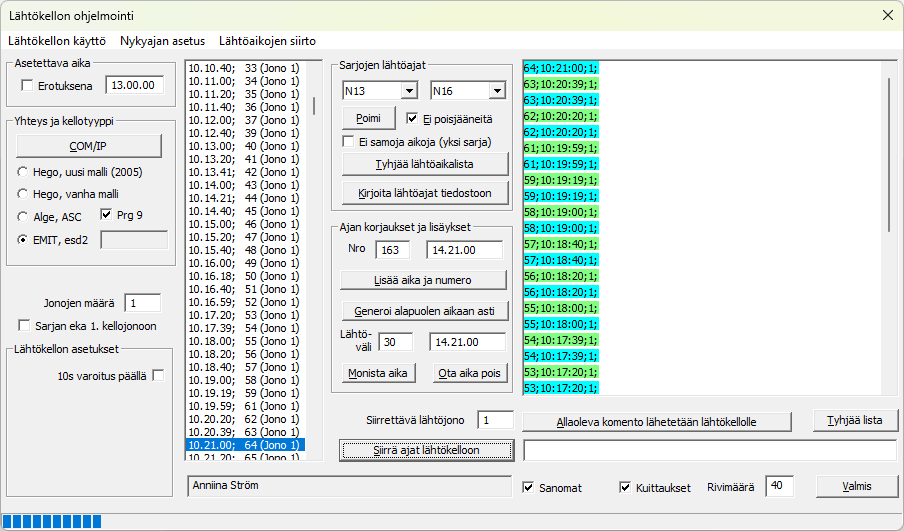Click the Nro input field
904x531 pixels.
click(x=392, y=249)
